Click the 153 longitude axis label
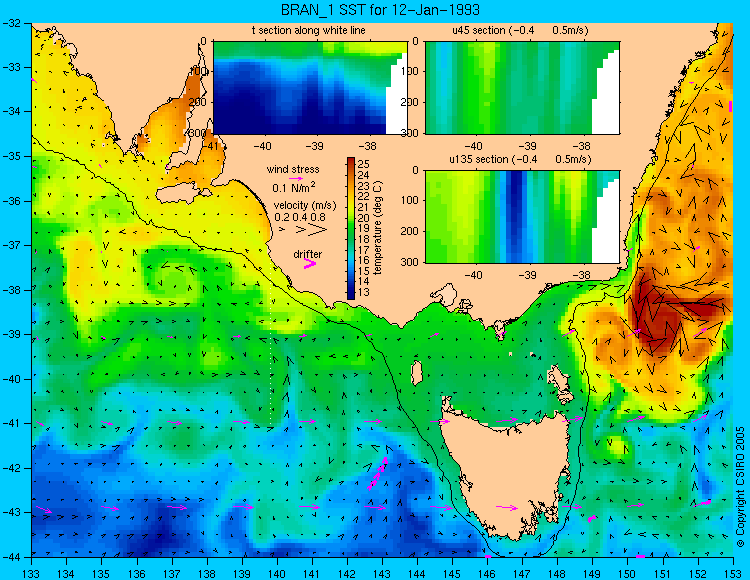Viewport: 750px width, 580px height. (733, 573)
